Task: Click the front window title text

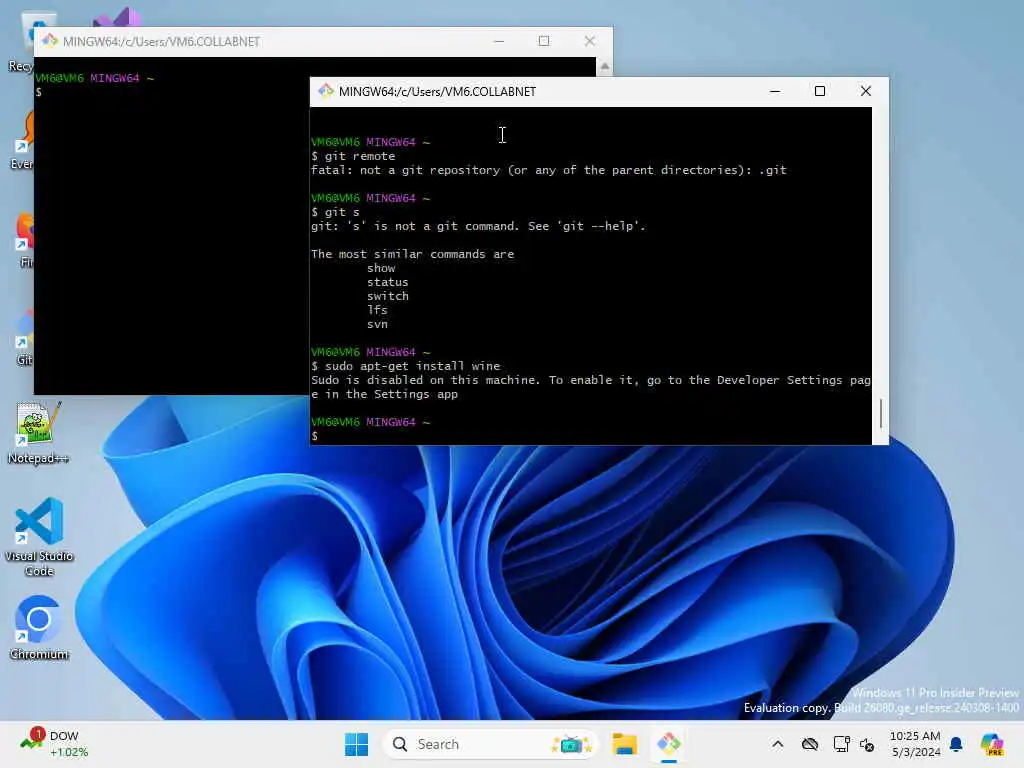Action: click(437, 91)
